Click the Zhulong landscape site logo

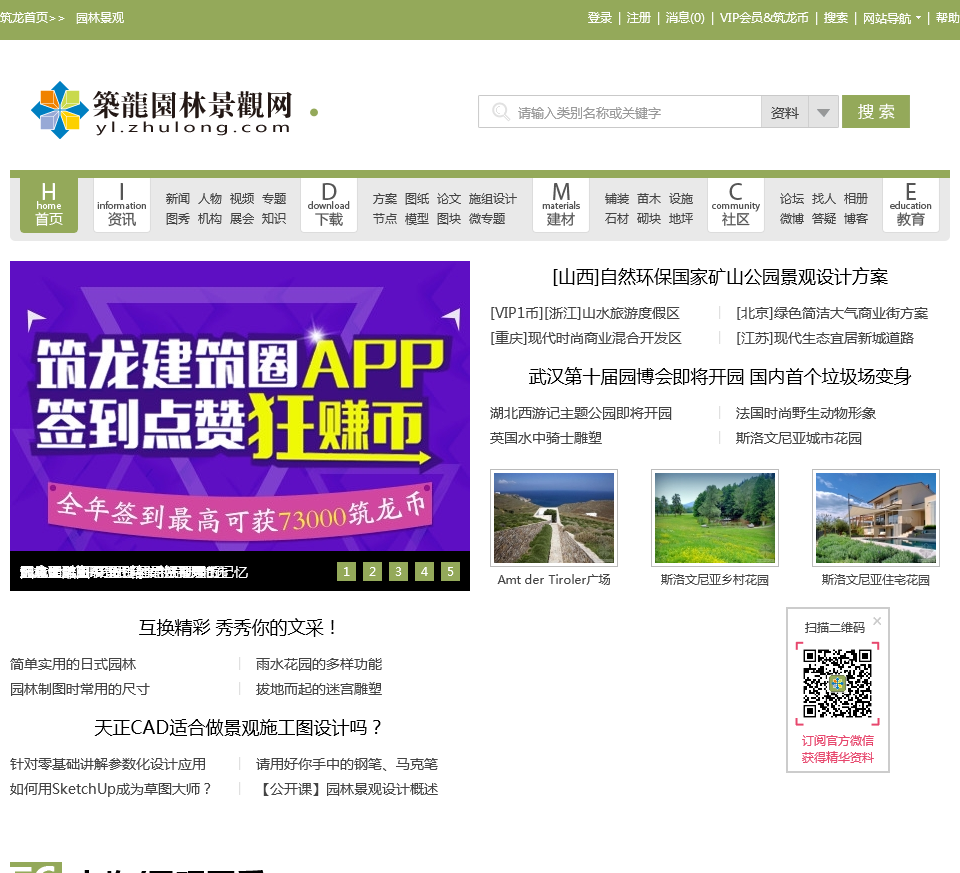[162, 110]
